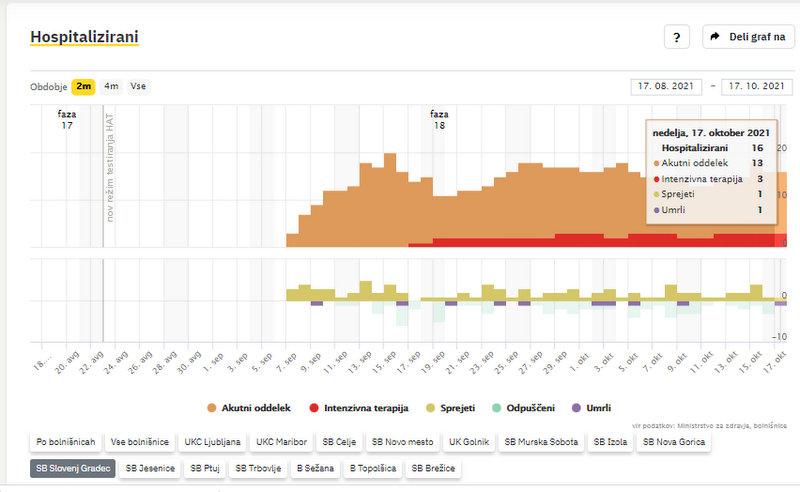This screenshot has width=800, height=492.
Task: Select the UK Golnik hospital button
Action: [x=468, y=441]
